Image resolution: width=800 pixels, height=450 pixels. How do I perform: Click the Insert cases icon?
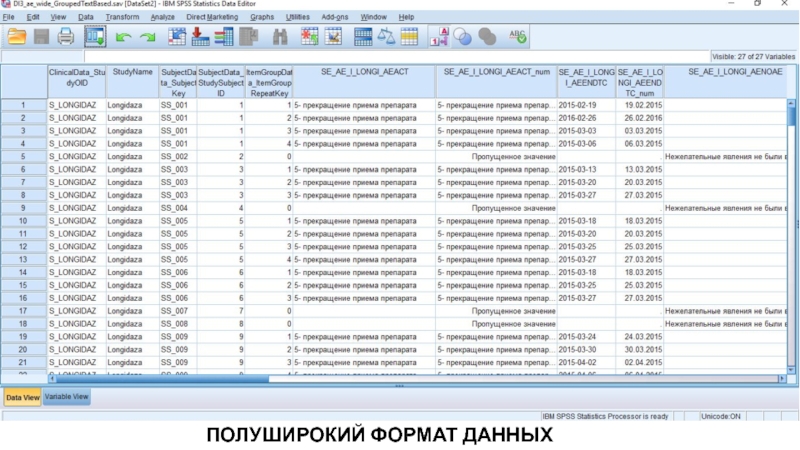tap(309, 37)
